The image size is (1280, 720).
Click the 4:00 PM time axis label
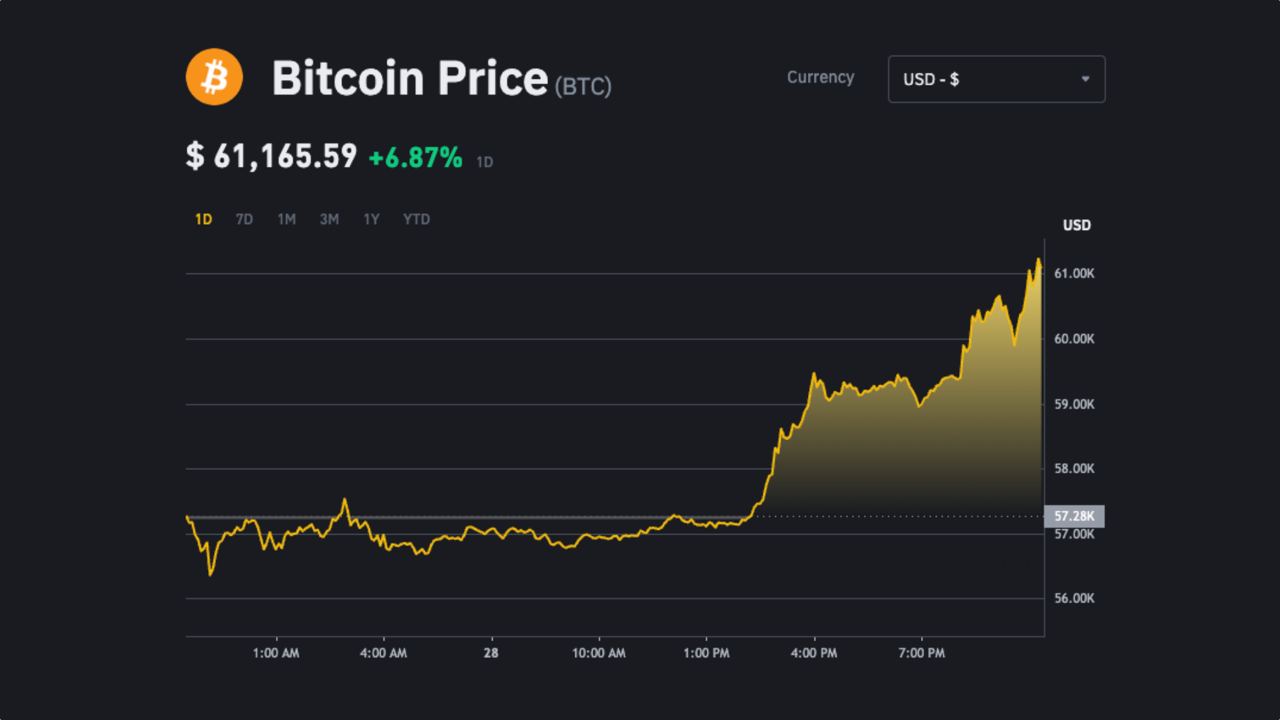tap(813, 653)
